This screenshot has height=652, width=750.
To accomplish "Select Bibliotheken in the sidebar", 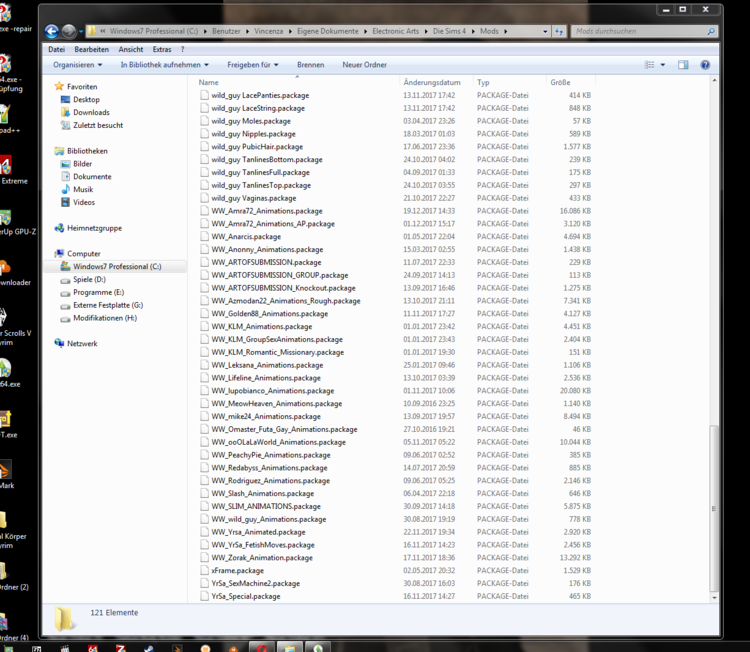I will coord(87,151).
